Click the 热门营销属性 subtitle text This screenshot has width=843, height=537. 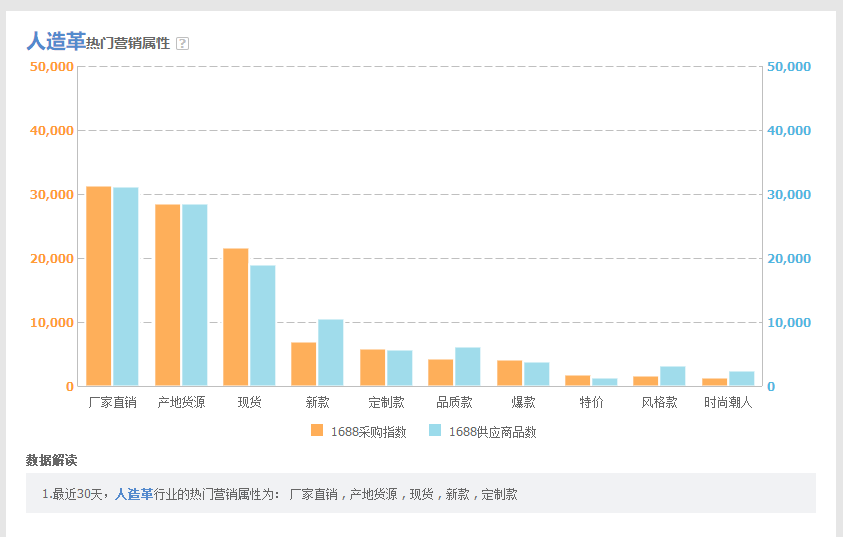pos(128,44)
